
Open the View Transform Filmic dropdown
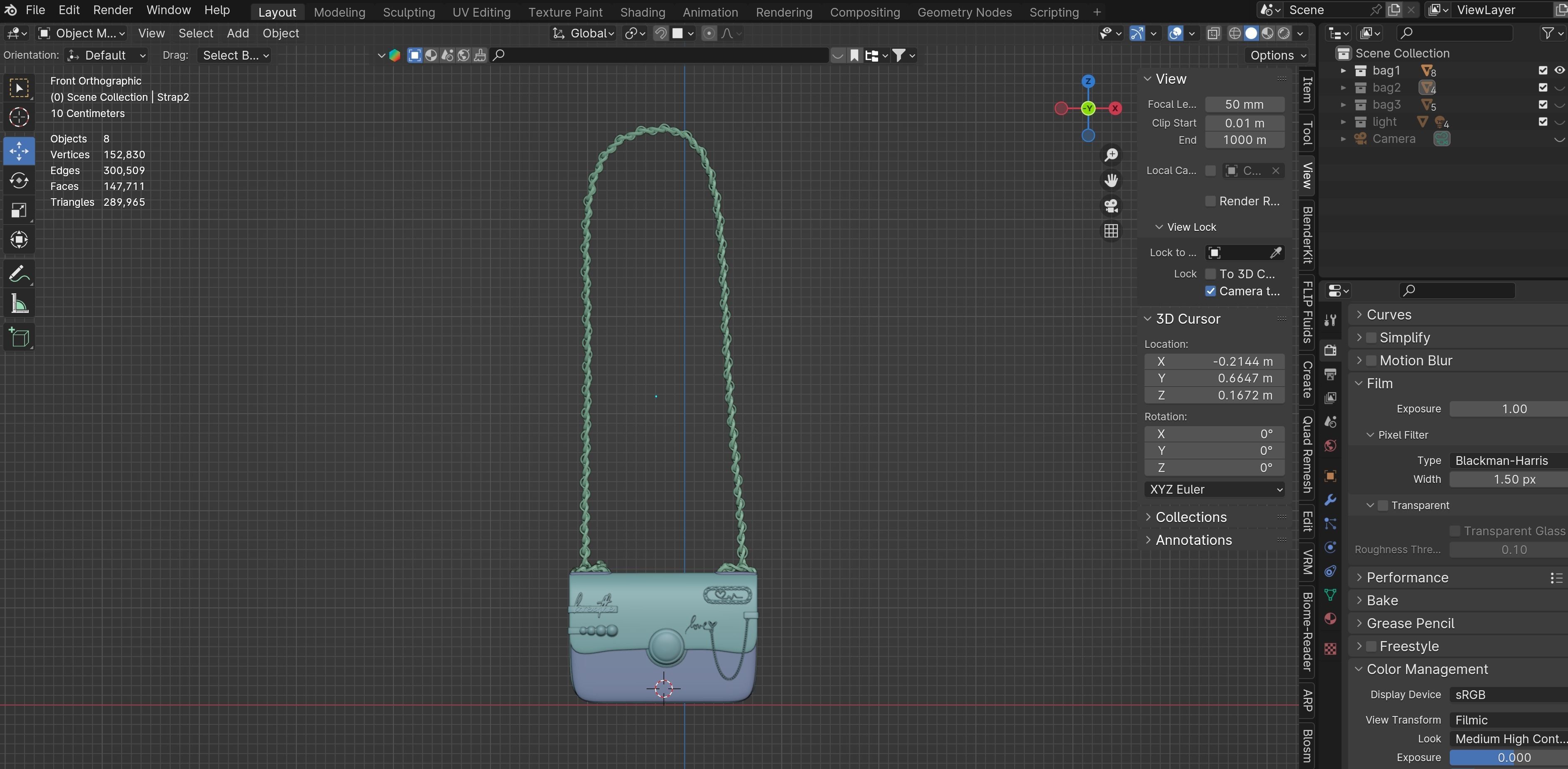pos(1508,720)
